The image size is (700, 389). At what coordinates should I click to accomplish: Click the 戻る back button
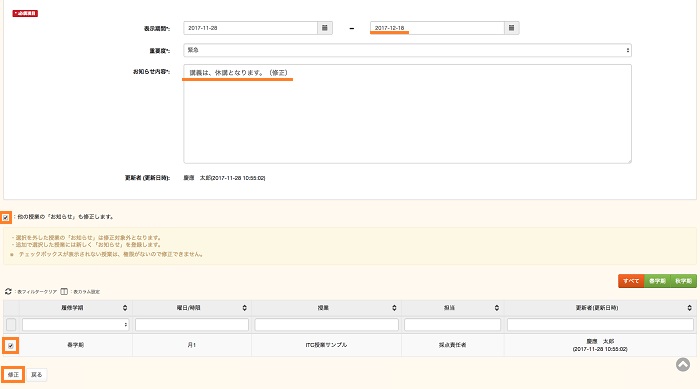coord(37,375)
